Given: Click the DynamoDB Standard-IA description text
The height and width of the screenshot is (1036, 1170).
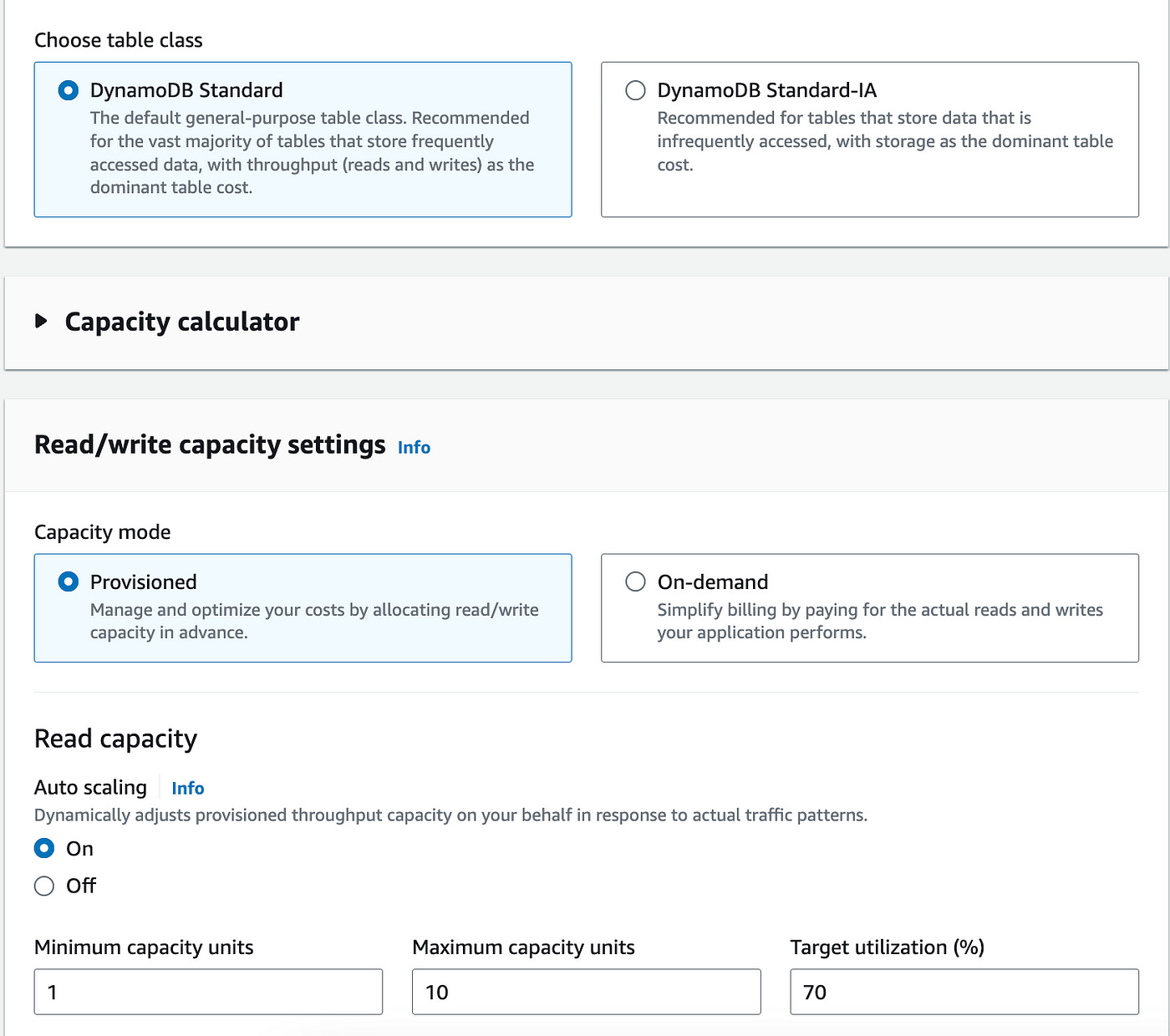Looking at the screenshot, I should [x=885, y=141].
